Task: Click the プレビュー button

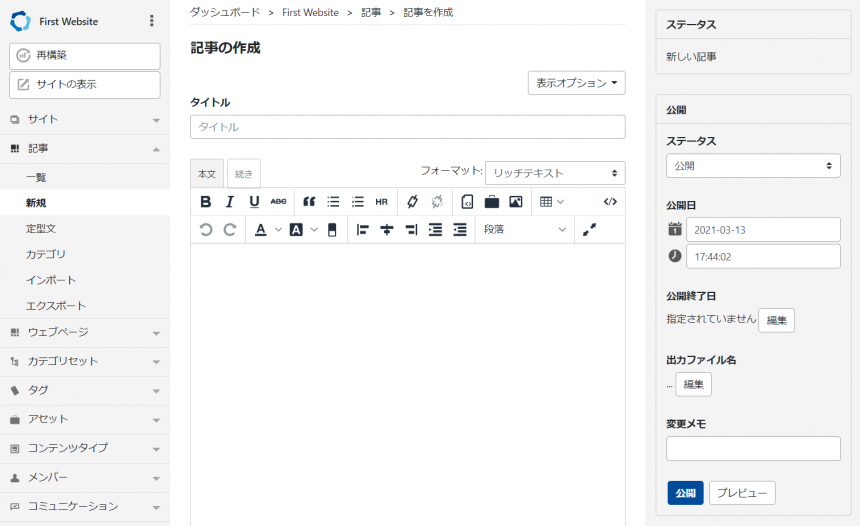Action: [x=742, y=493]
